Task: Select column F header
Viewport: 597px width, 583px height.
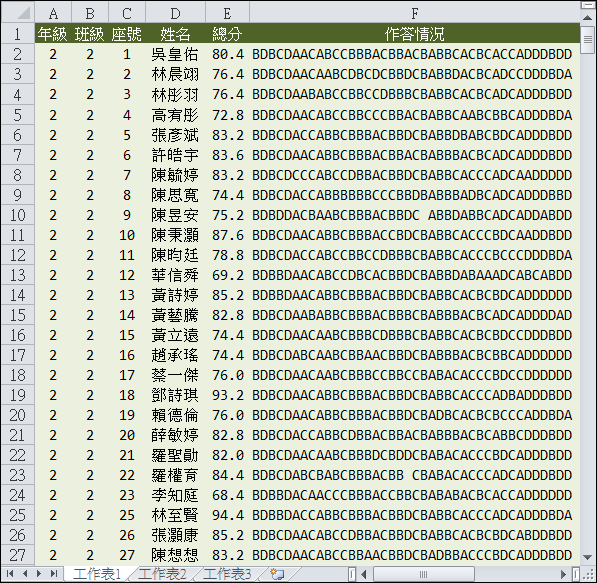Action: pos(415,13)
